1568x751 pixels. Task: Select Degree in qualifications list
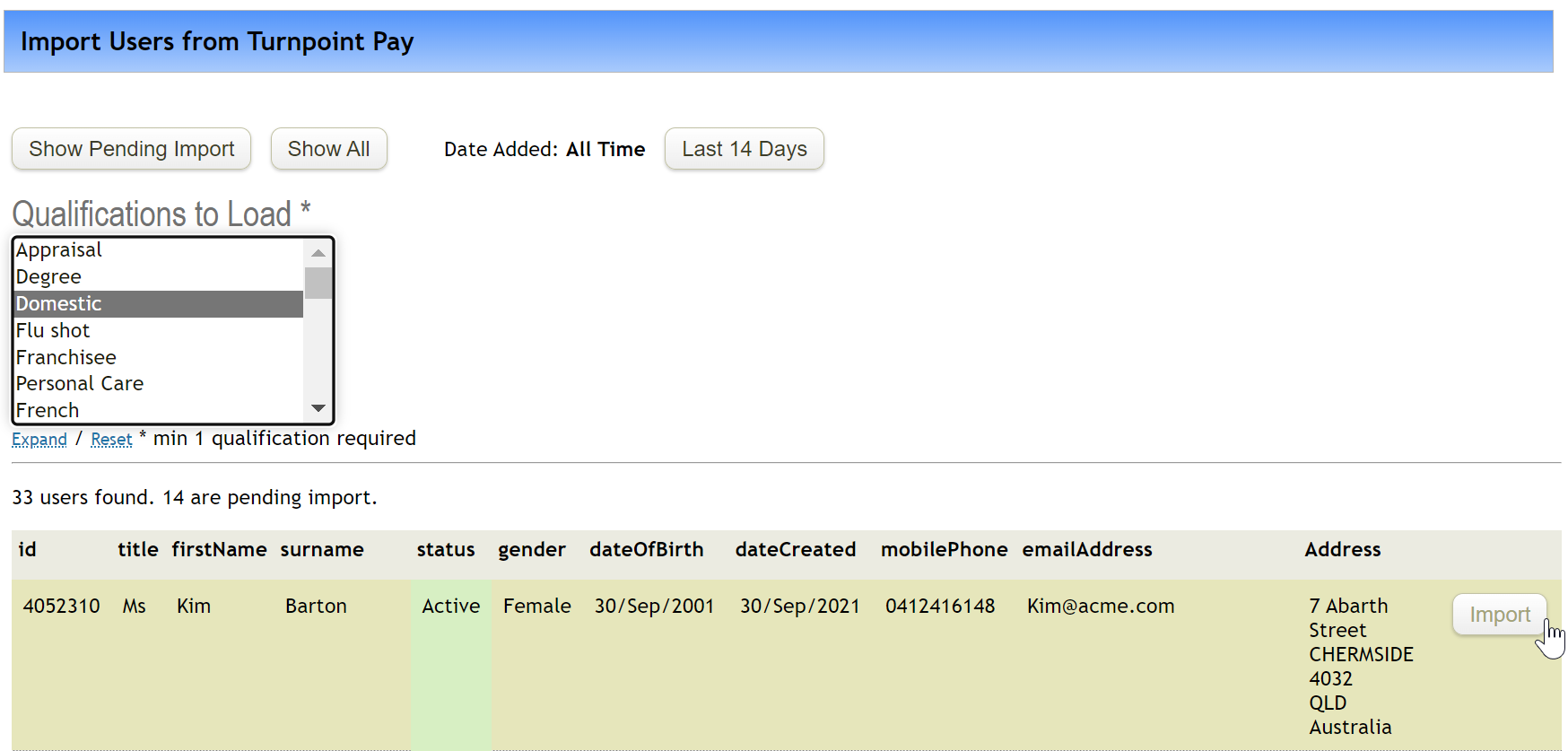(x=159, y=277)
